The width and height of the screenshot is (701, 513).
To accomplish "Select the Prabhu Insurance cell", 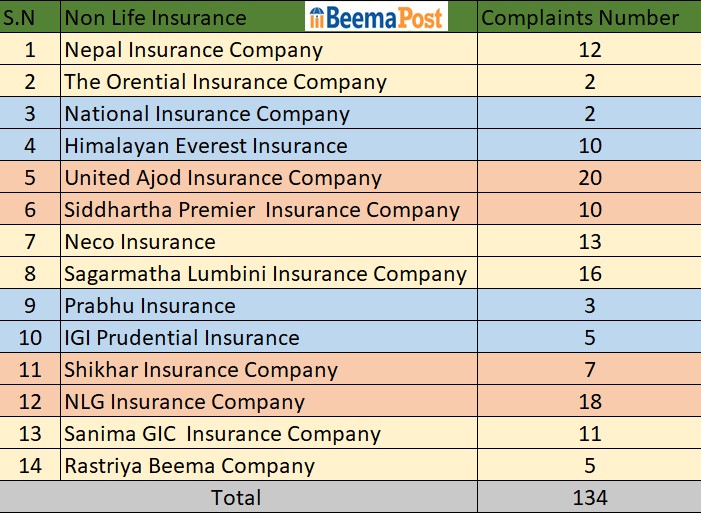I will click(150, 306).
